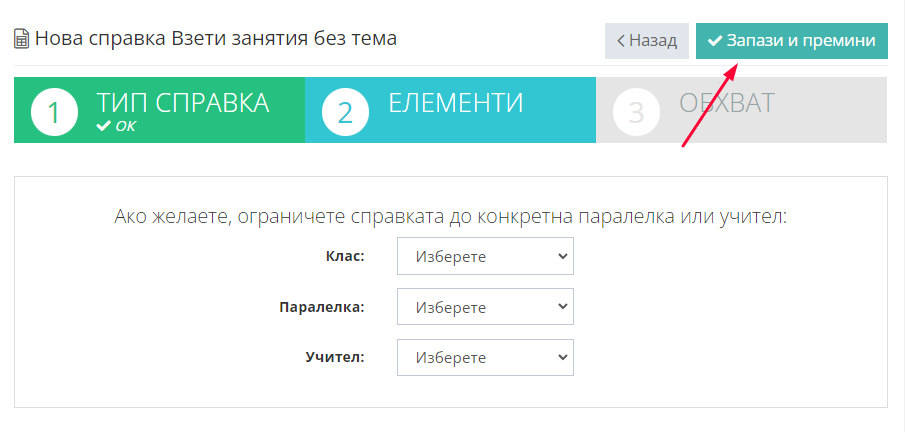Click the checkmark icon in Запази и премини

715,41
